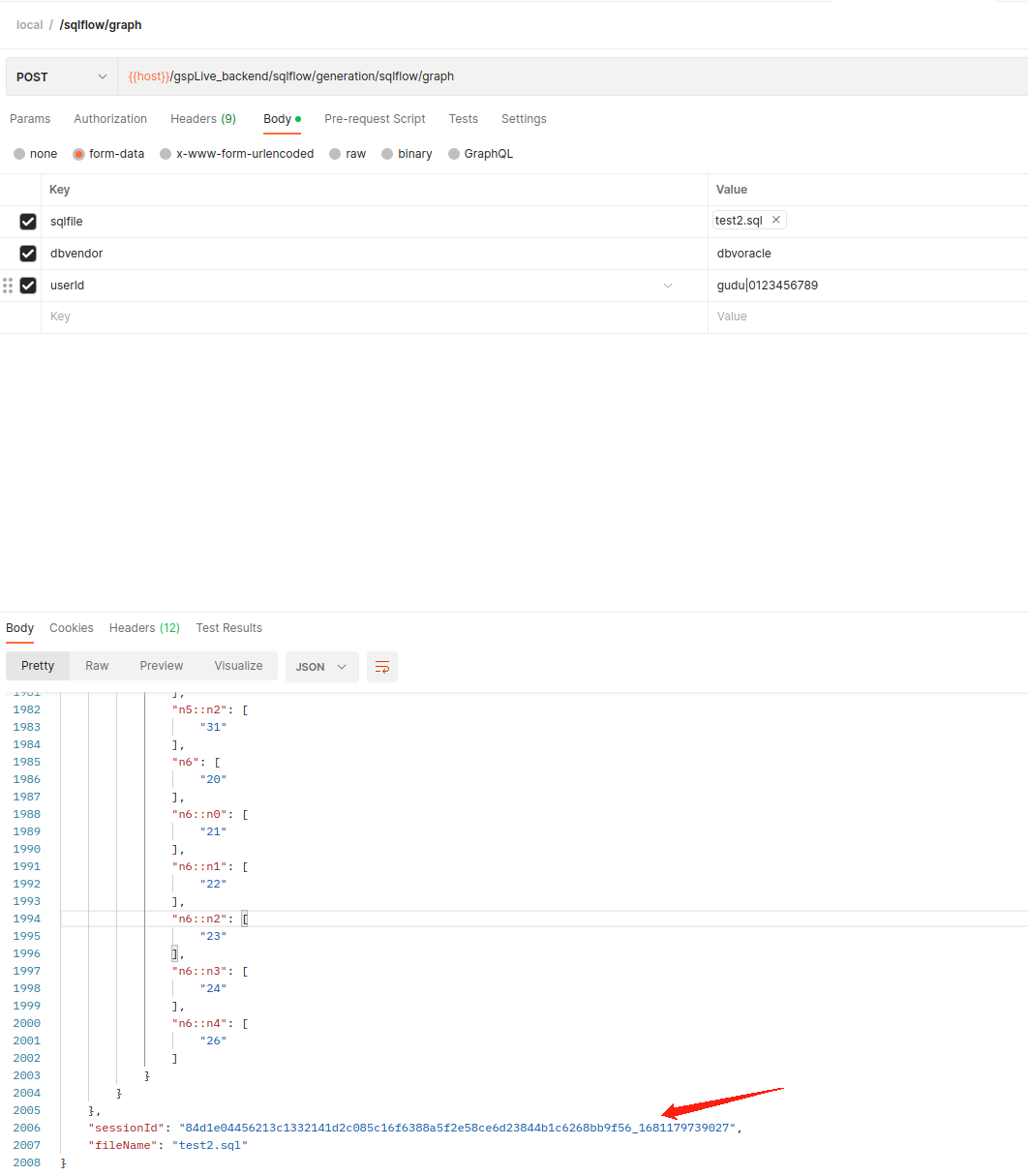This screenshot has width=1028, height=1176.
Task: Open the userId field type dropdown
Action: (667, 286)
